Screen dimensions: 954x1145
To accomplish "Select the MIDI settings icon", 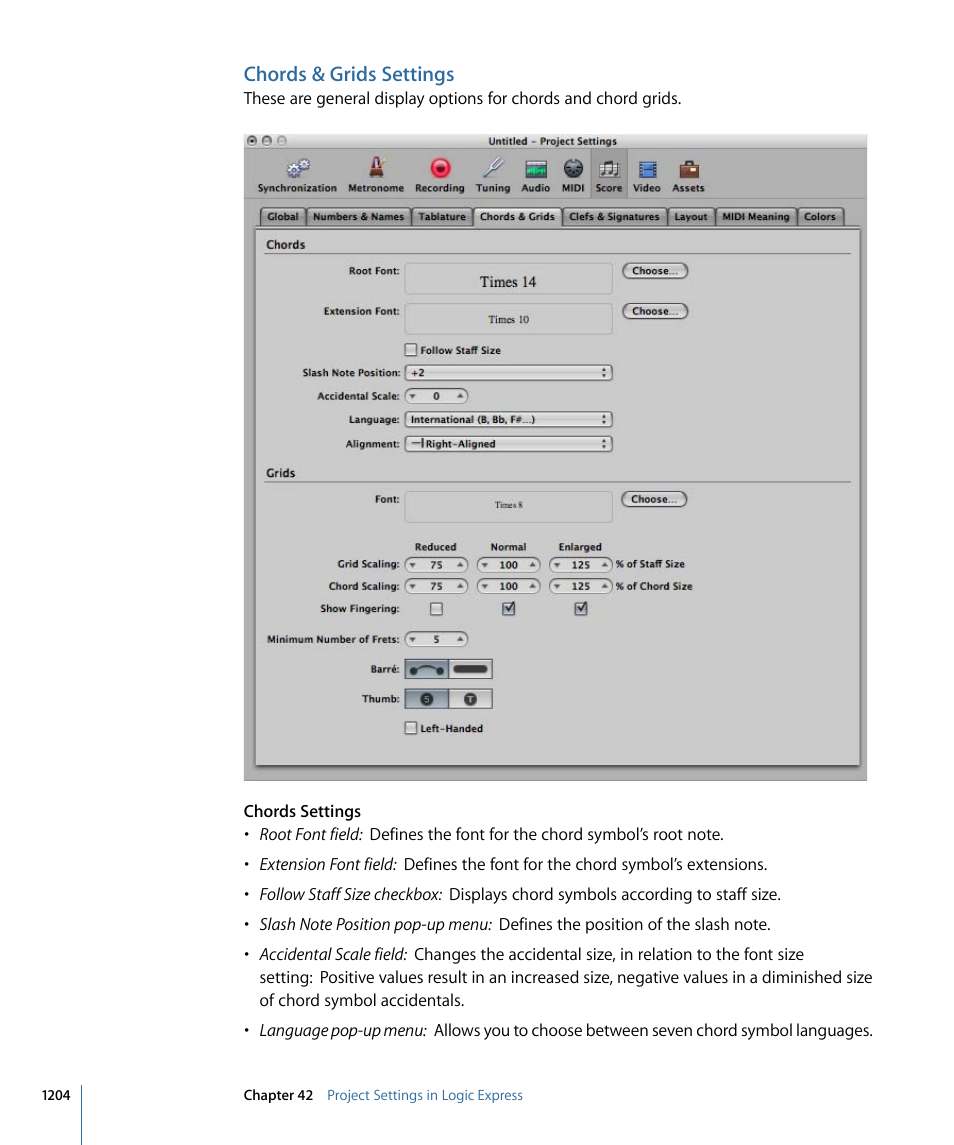I will click(x=573, y=170).
